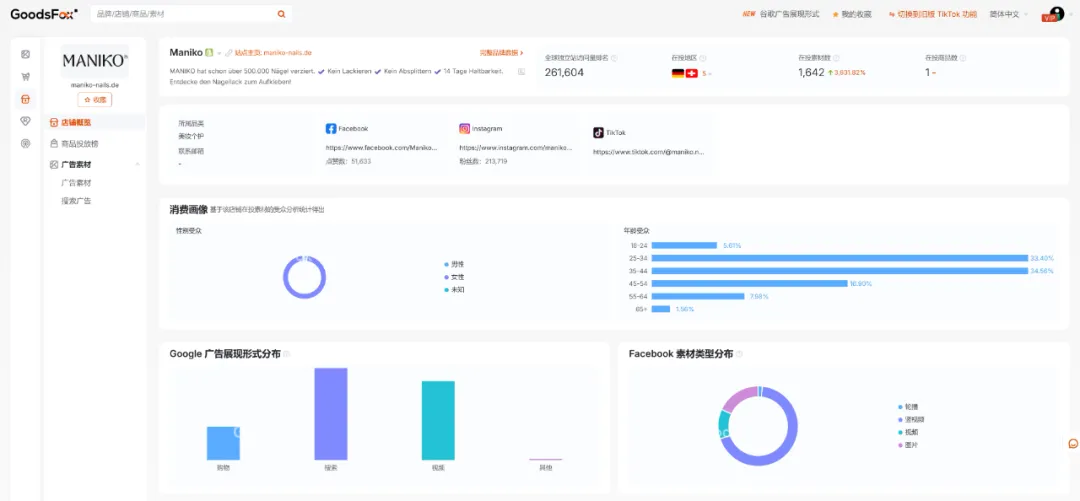Screen dimensions: 1080x501
Task: Toggle 轮播 legend in Facebook chart
Action: pos(907,407)
